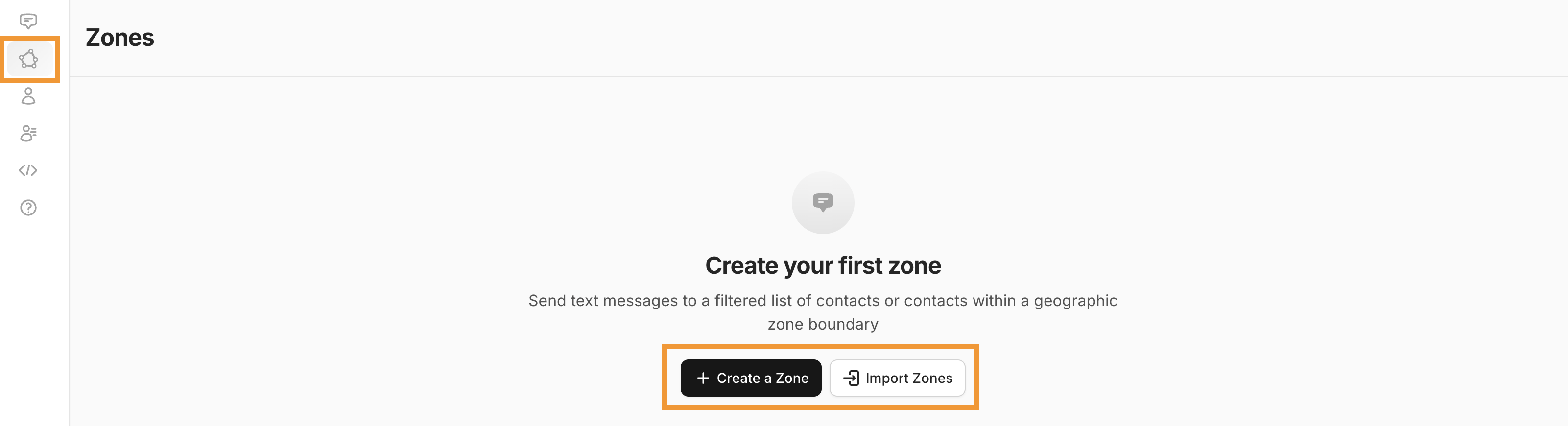Screen dimensions: 1568x426
Task: Open the developer code icon
Action: click(28, 170)
